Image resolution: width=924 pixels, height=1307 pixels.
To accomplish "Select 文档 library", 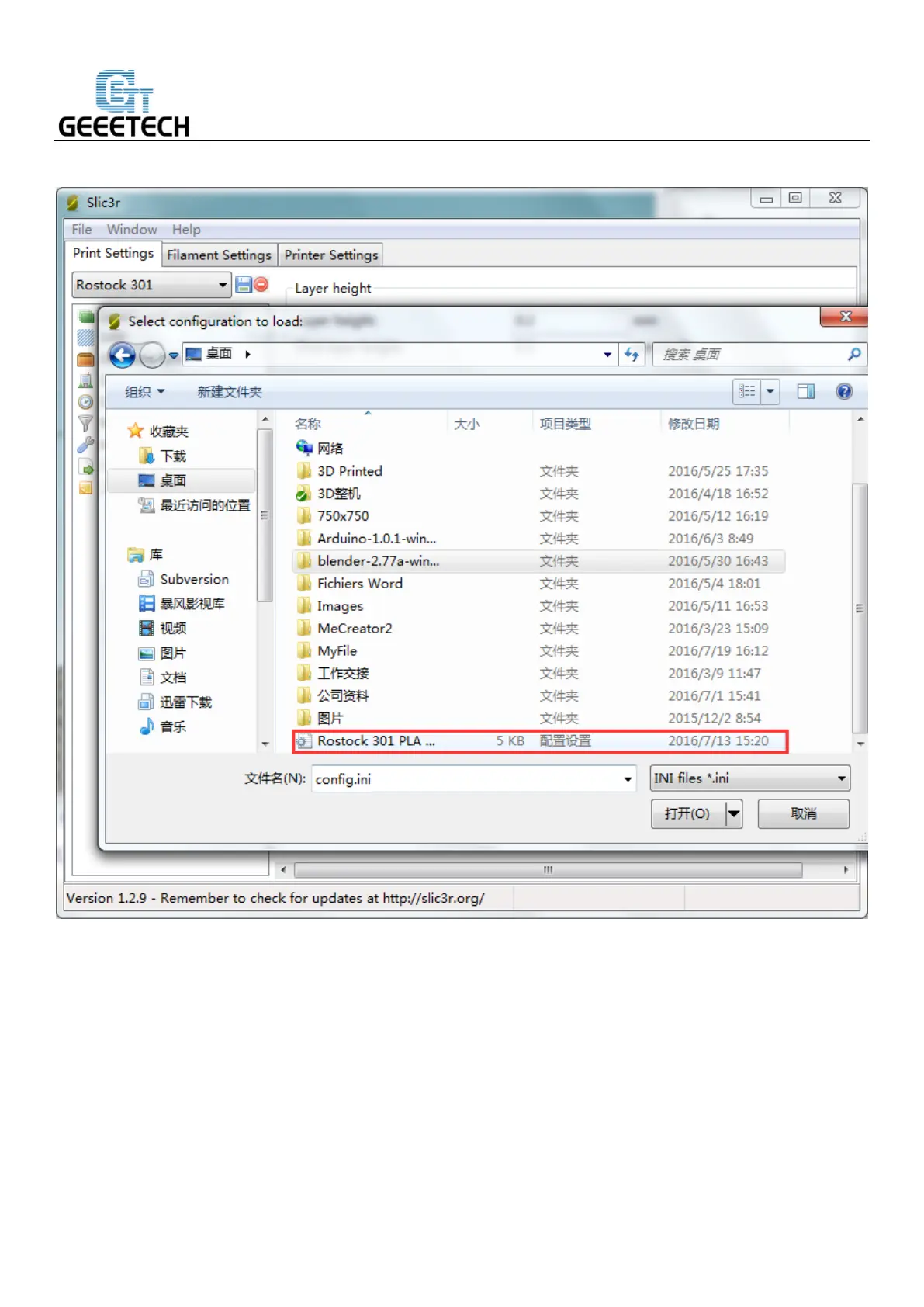I will pos(163,678).
